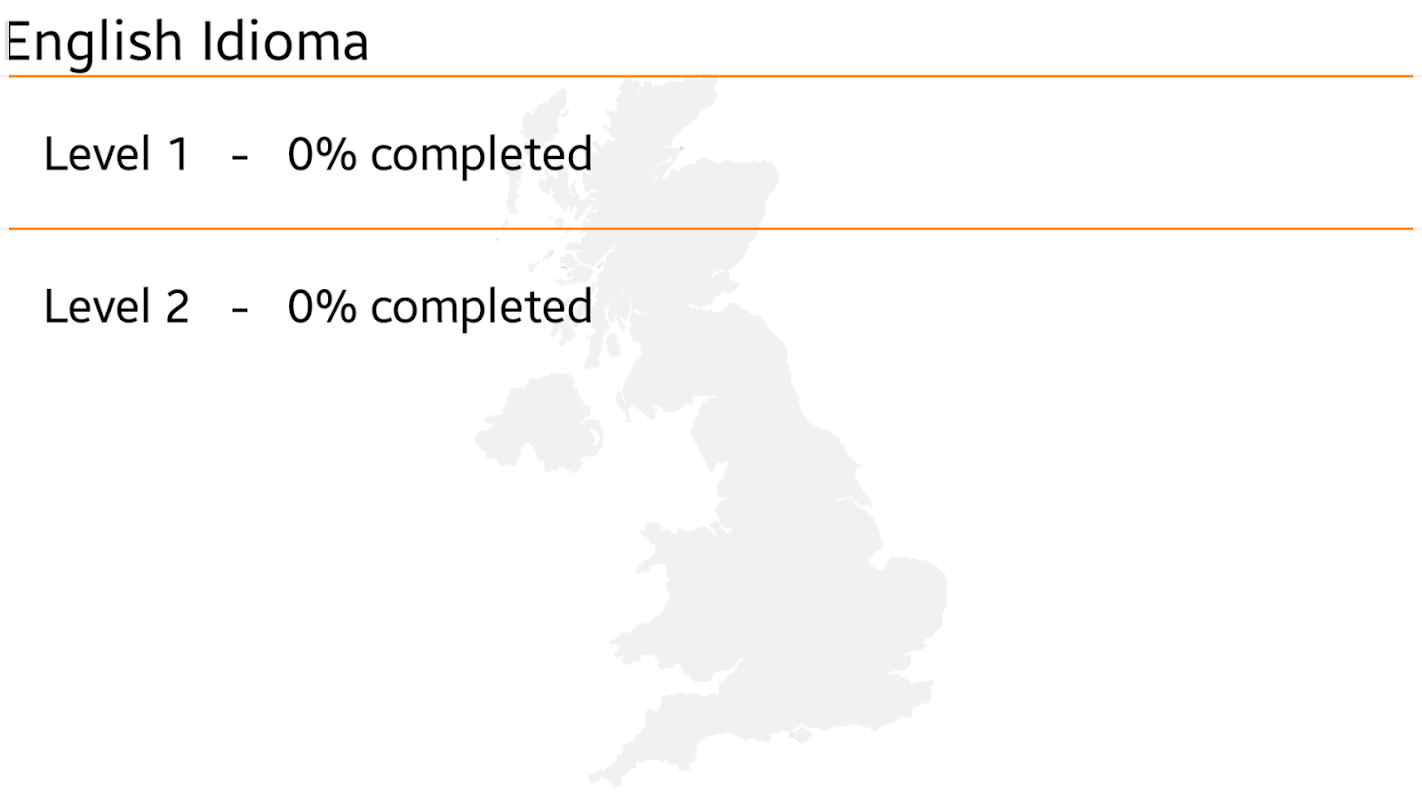The height and width of the screenshot is (800, 1422).
Task: Tap the "Level 2" label text
Action: pyautogui.click(x=117, y=306)
